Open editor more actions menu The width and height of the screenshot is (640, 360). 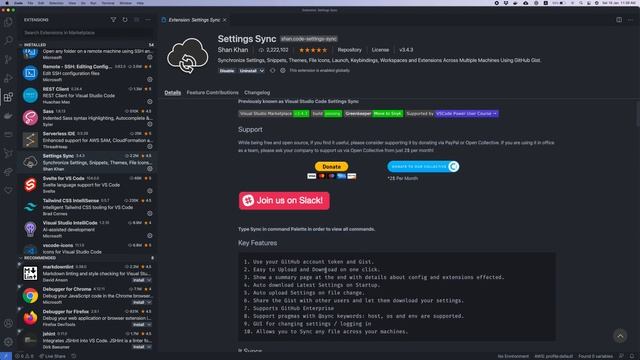point(631,20)
